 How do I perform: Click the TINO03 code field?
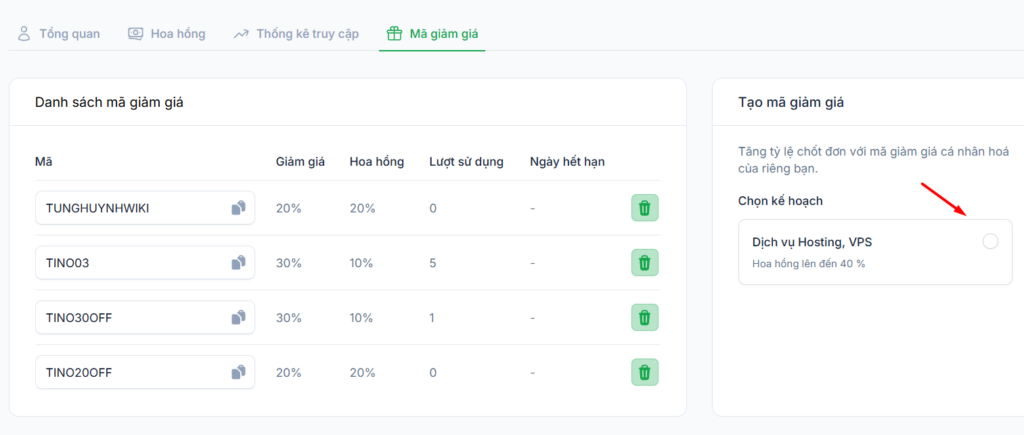(145, 263)
